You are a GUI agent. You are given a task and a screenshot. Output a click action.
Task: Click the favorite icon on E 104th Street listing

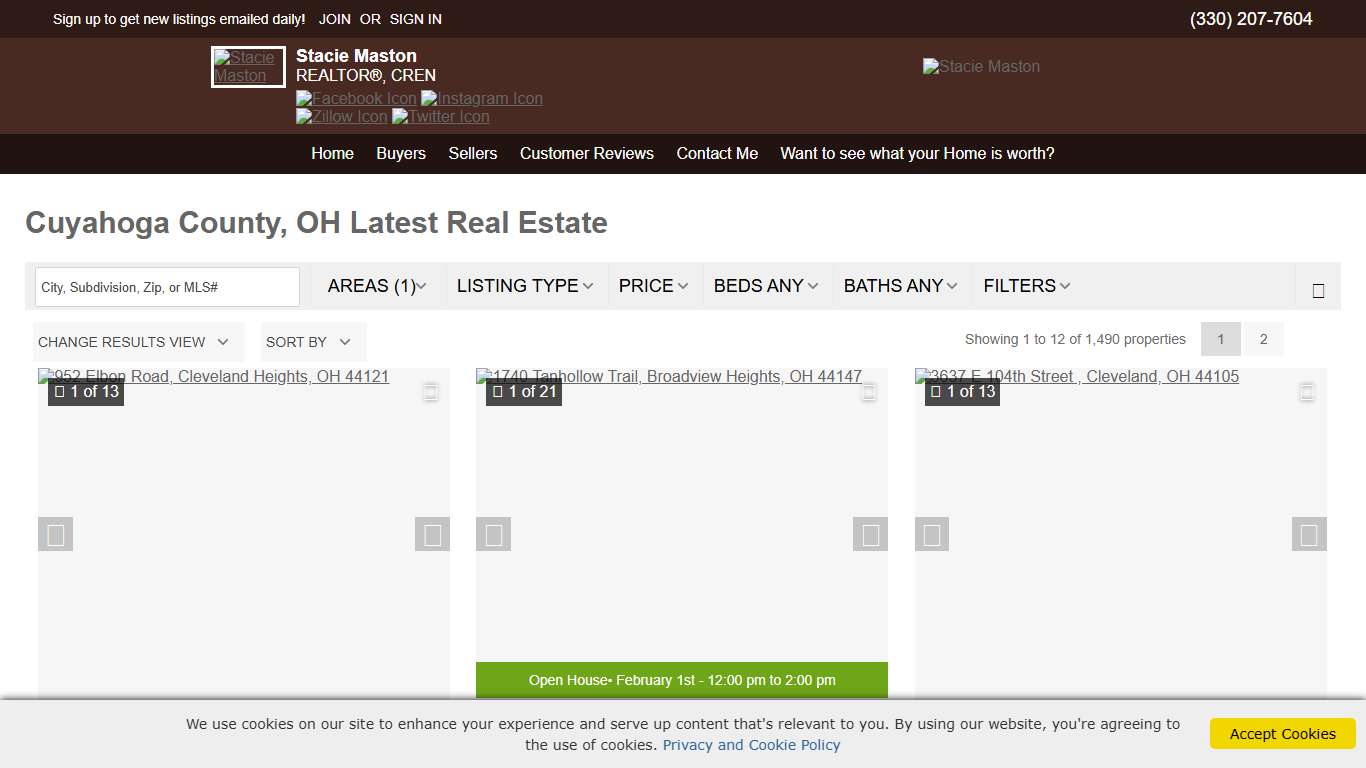1307,392
